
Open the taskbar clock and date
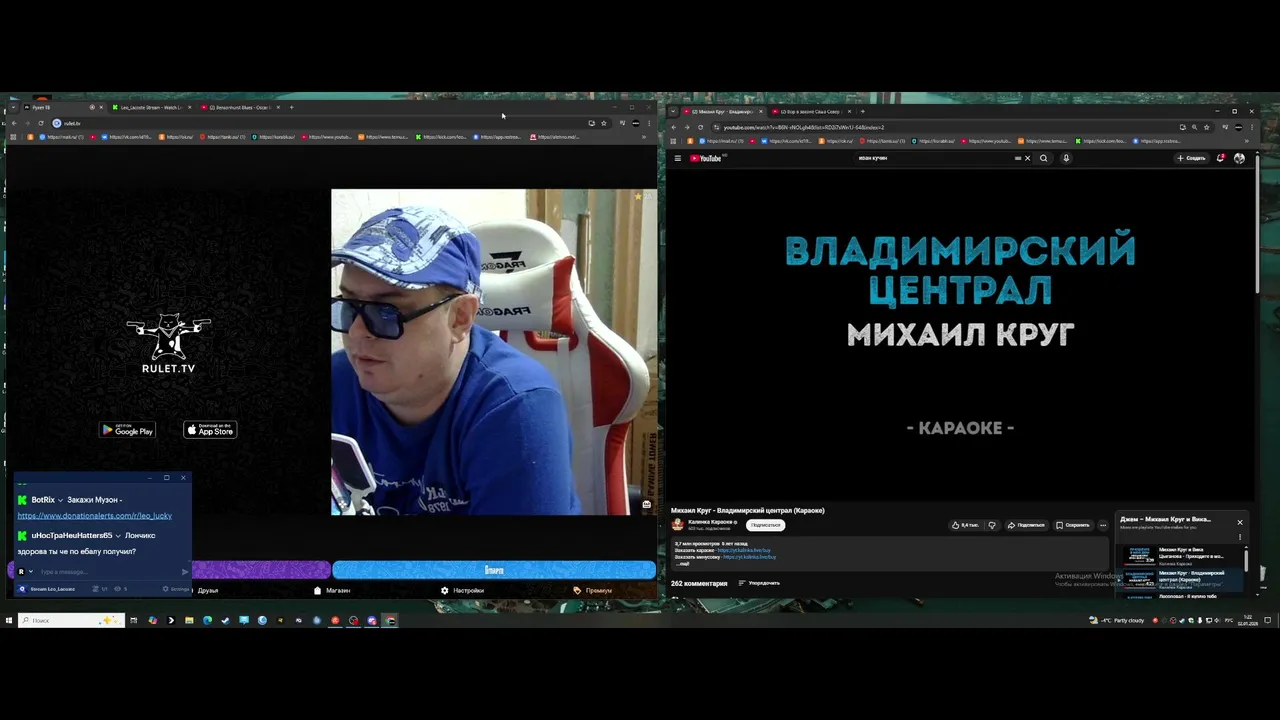[1248, 620]
